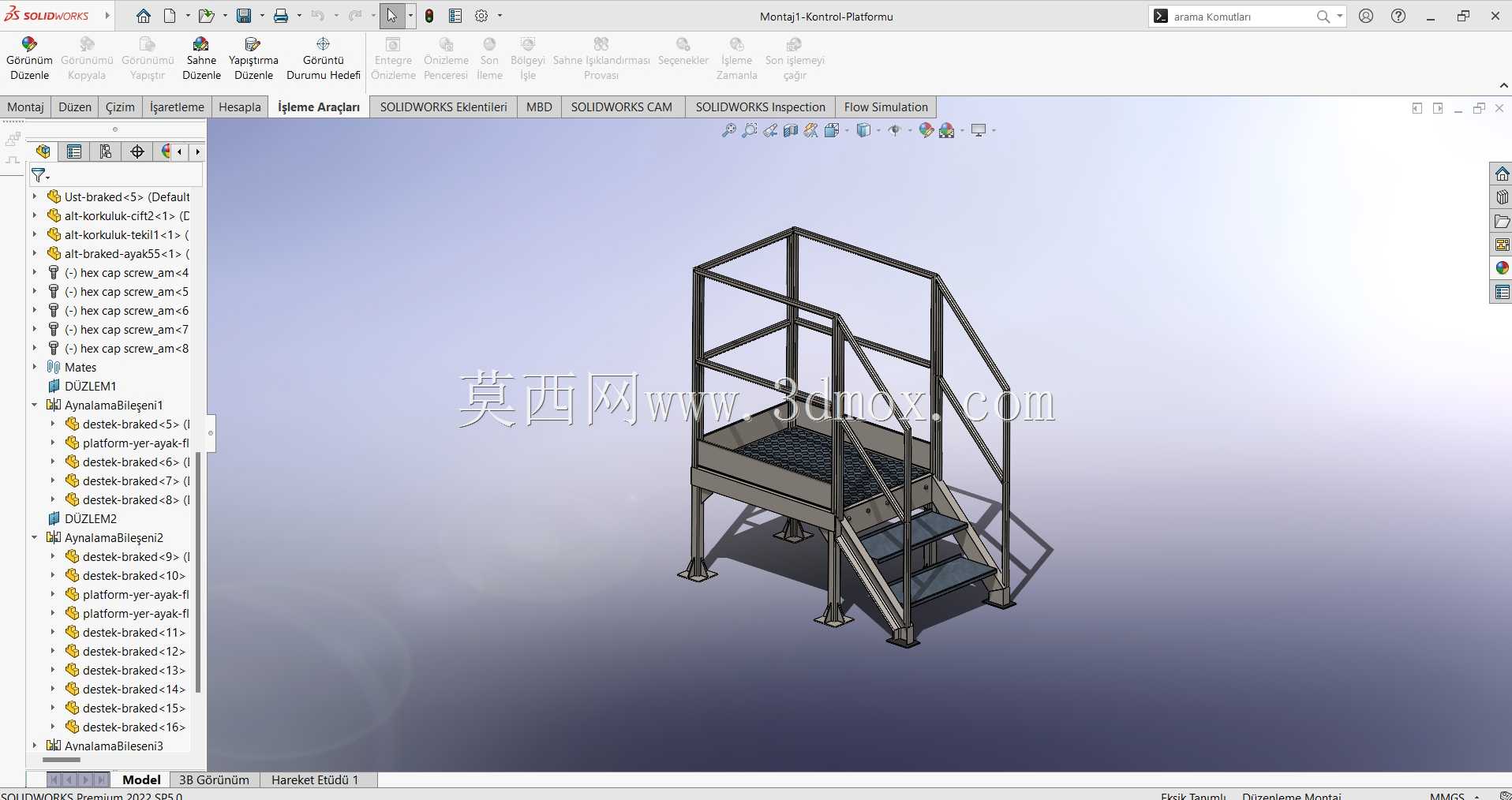Open Custom Properties in task pane
1512x800 pixels.
(1502, 292)
